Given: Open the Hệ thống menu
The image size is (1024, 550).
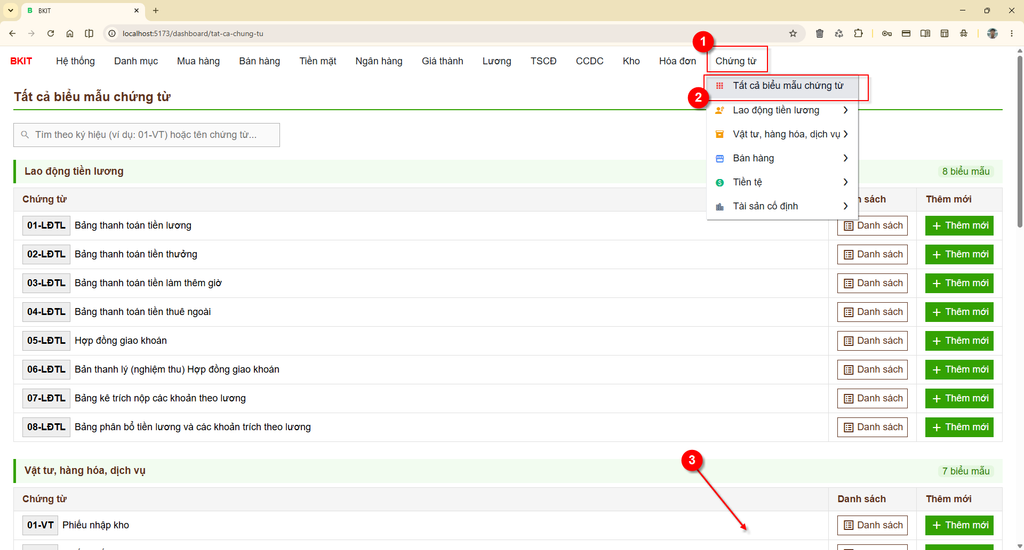Looking at the screenshot, I should [x=75, y=61].
